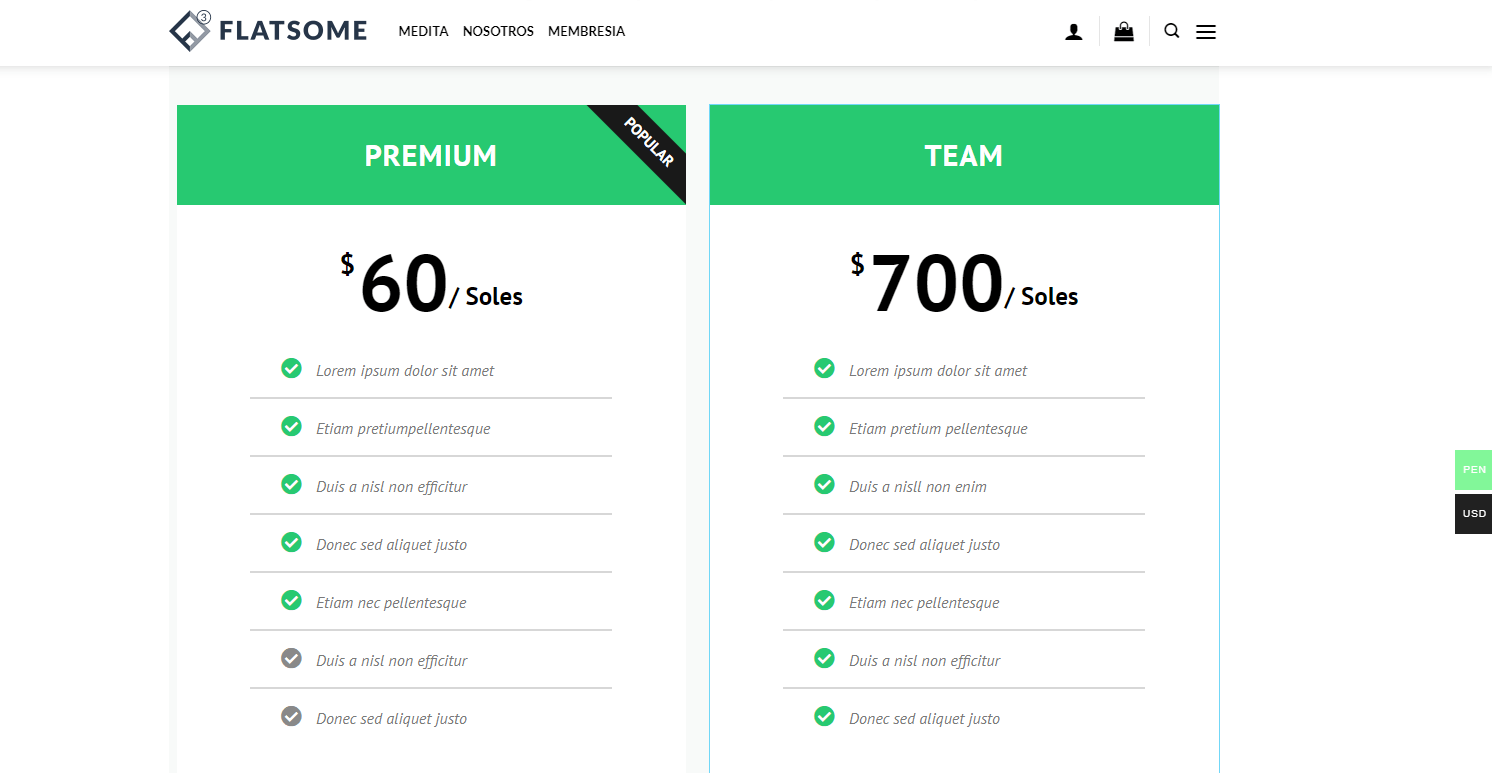Click checkmark beside 'Duis a nisll non enim'
This screenshot has height=773, width=1492.
point(824,484)
